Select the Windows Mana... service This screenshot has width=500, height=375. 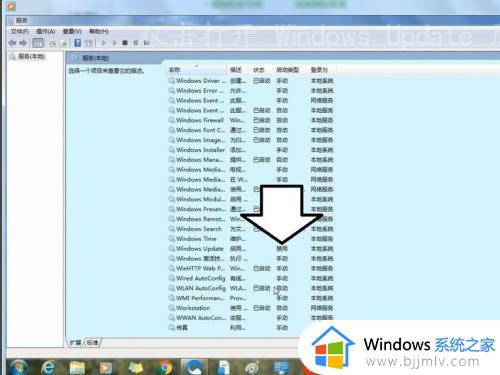[251, 160]
